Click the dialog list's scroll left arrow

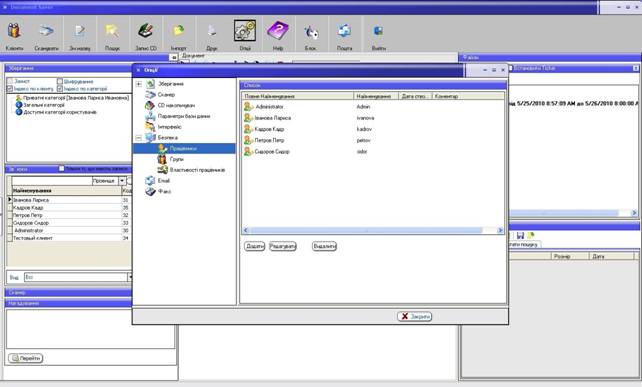(x=246, y=231)
